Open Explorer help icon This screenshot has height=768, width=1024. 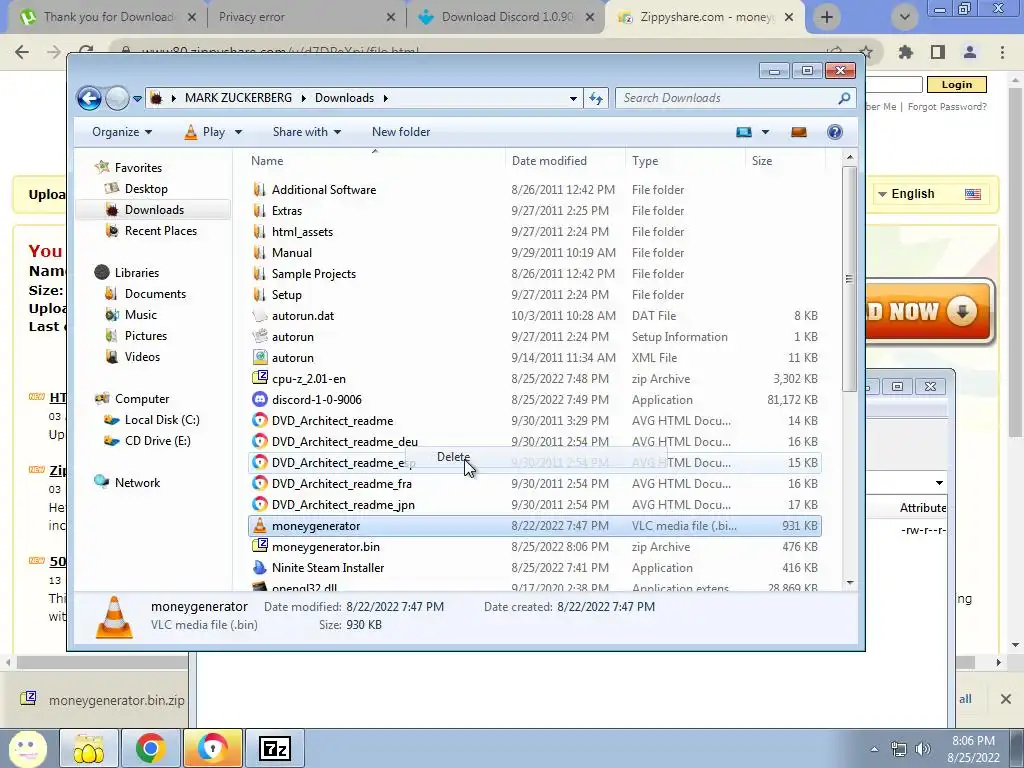pyautogui.click(x=835, y=132)
